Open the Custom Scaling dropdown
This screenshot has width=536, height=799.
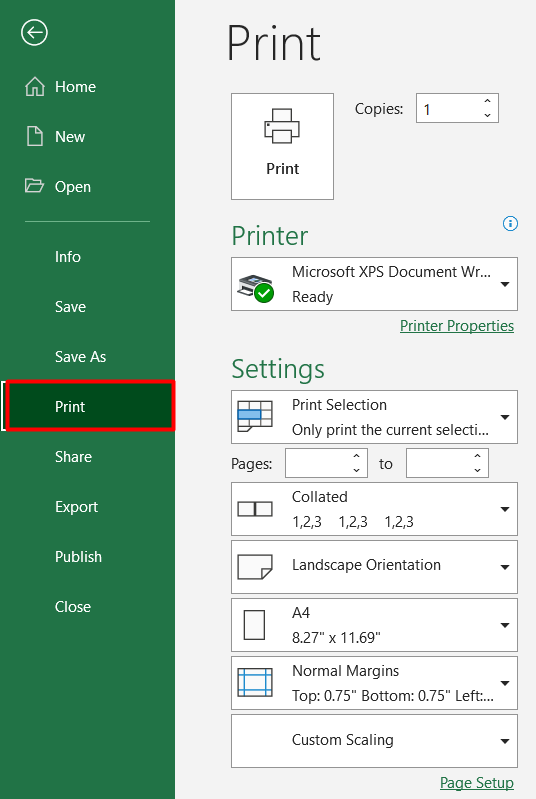pos(374,741)
